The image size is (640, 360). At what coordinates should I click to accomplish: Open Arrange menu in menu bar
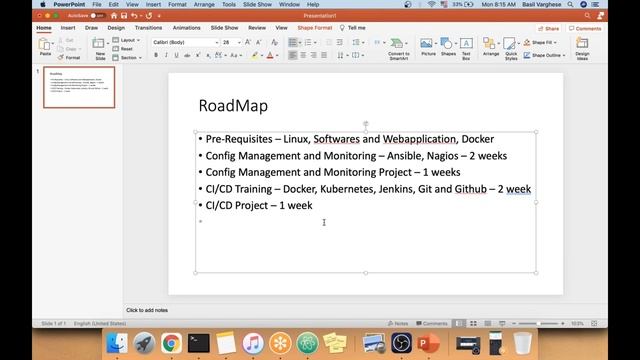(x=204, y=4)
